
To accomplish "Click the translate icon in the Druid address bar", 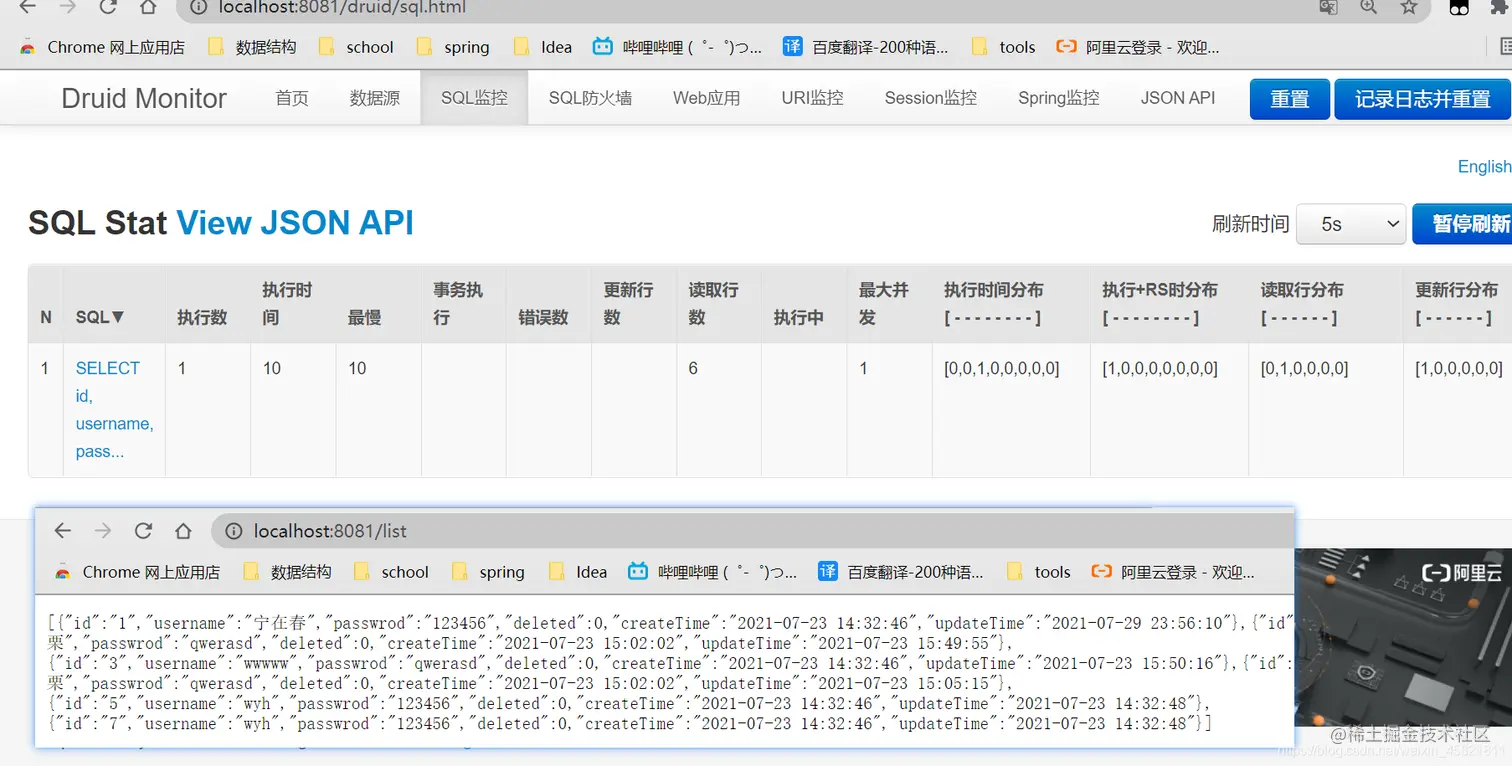I will (x=1328, y=7).
